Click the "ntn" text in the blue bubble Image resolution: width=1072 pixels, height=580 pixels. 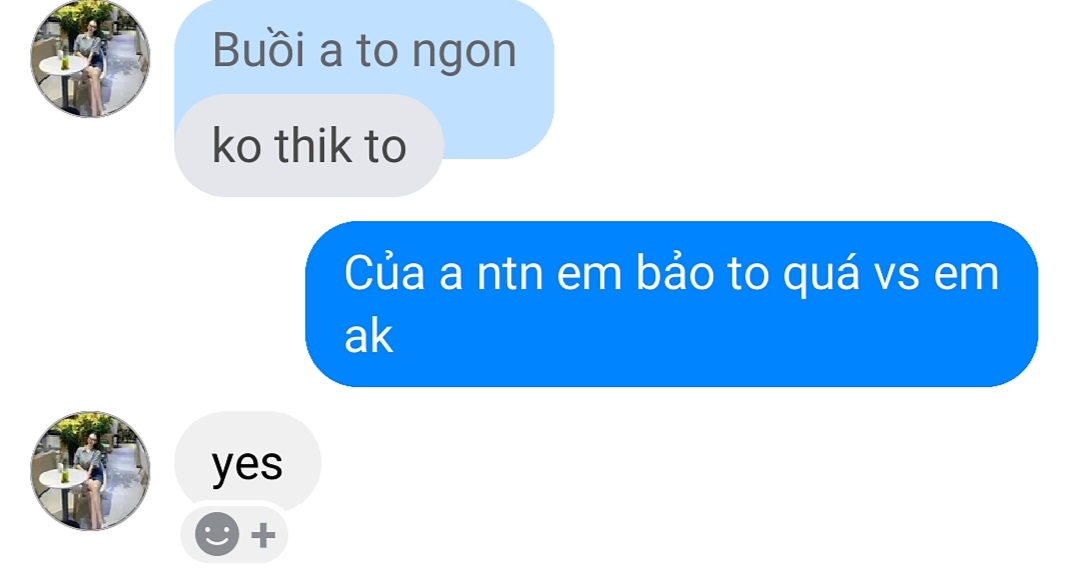(510, 274)
